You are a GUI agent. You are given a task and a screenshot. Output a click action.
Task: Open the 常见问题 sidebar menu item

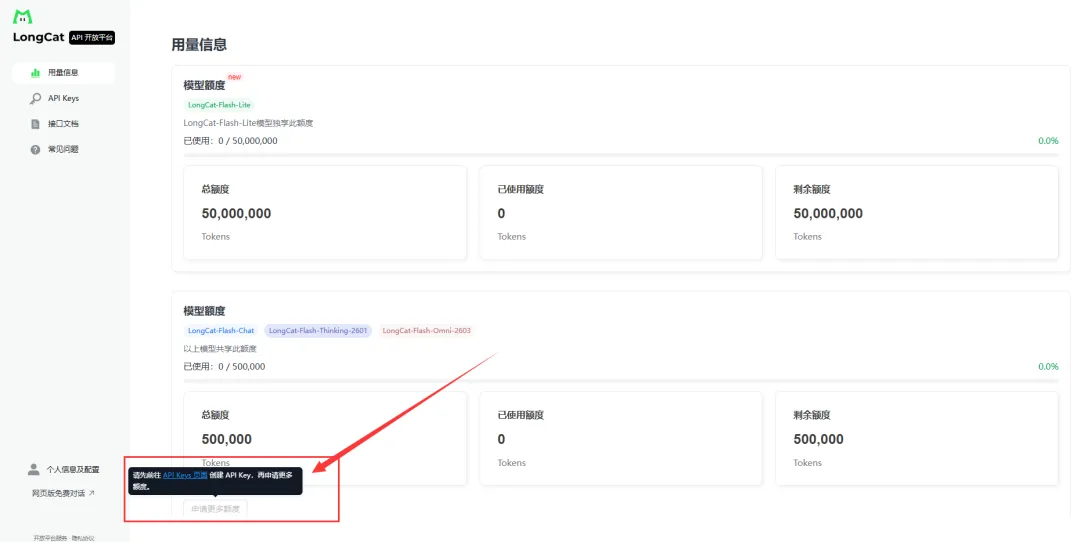[x=63, y=149]
